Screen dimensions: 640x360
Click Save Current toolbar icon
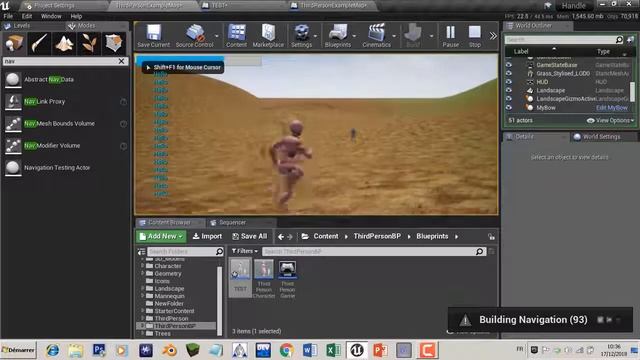[x=153, y=36]
